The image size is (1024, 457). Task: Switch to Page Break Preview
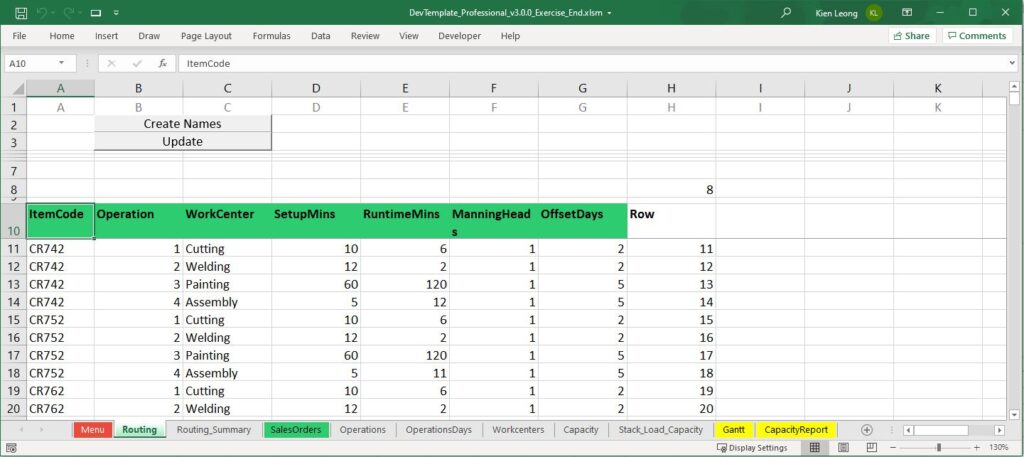870,448
